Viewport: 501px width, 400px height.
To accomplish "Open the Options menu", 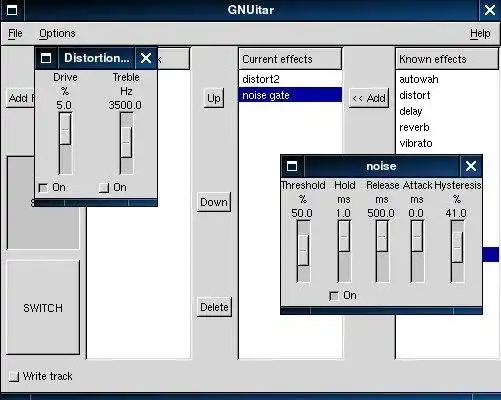I will (x=57, y=33).
